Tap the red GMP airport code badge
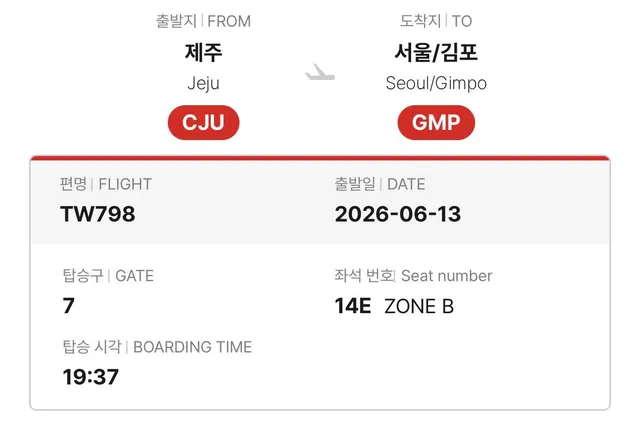This screenshot has height=430, width=640. 436,122
